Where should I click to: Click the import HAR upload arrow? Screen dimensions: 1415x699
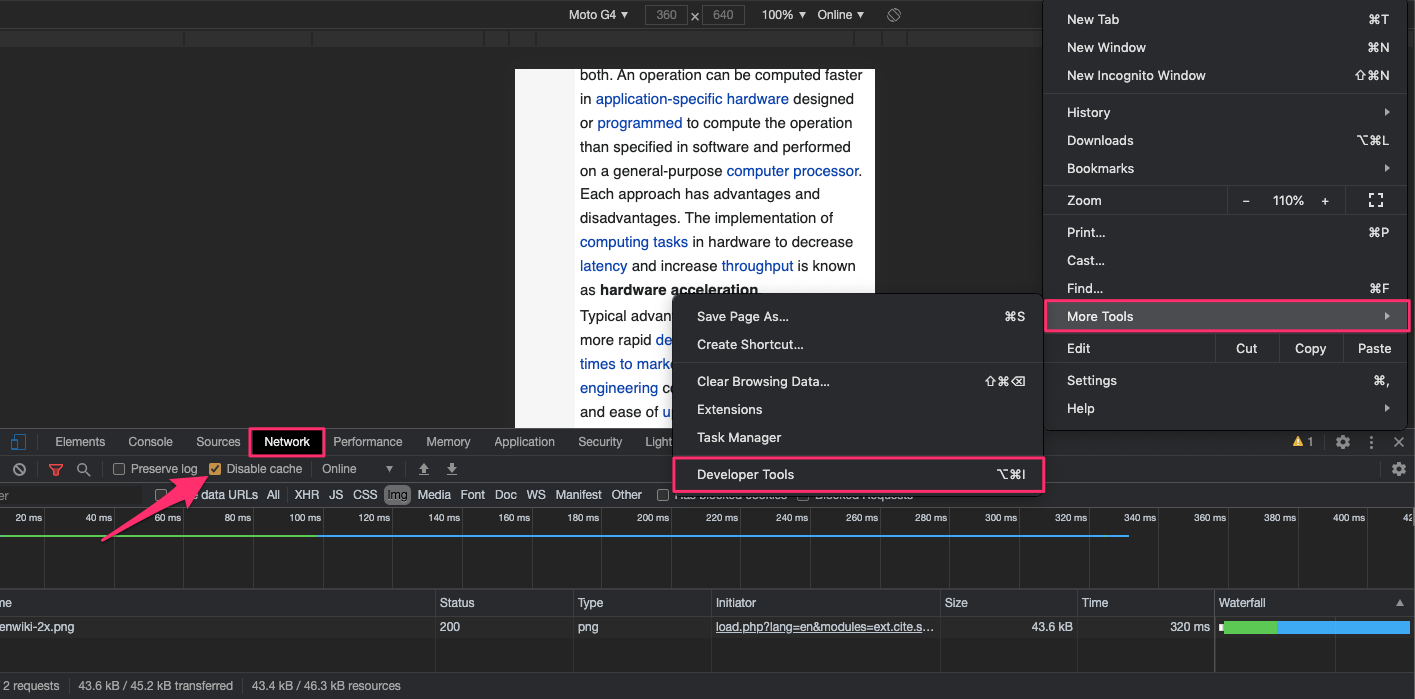point(424,469)
